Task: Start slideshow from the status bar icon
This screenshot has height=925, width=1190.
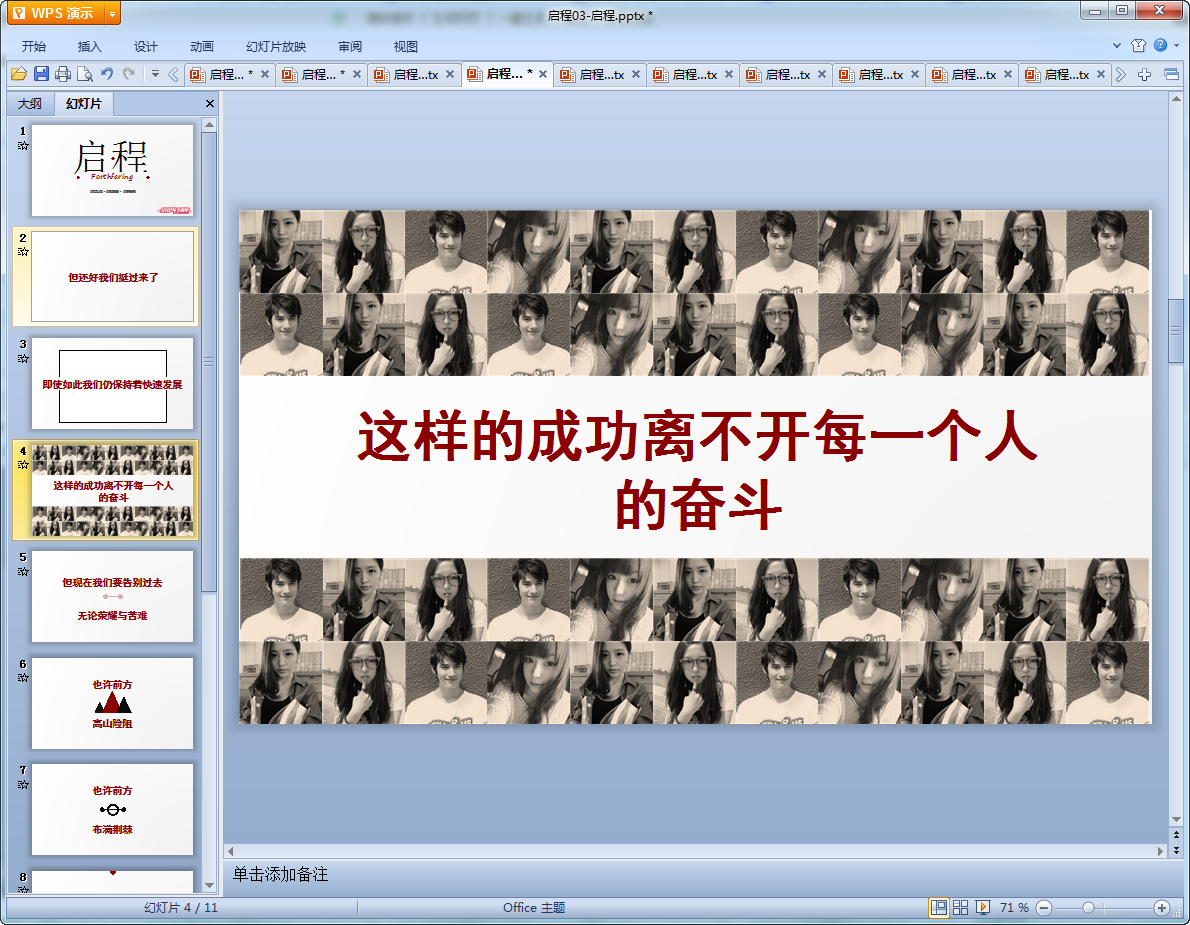Action: 983,908
